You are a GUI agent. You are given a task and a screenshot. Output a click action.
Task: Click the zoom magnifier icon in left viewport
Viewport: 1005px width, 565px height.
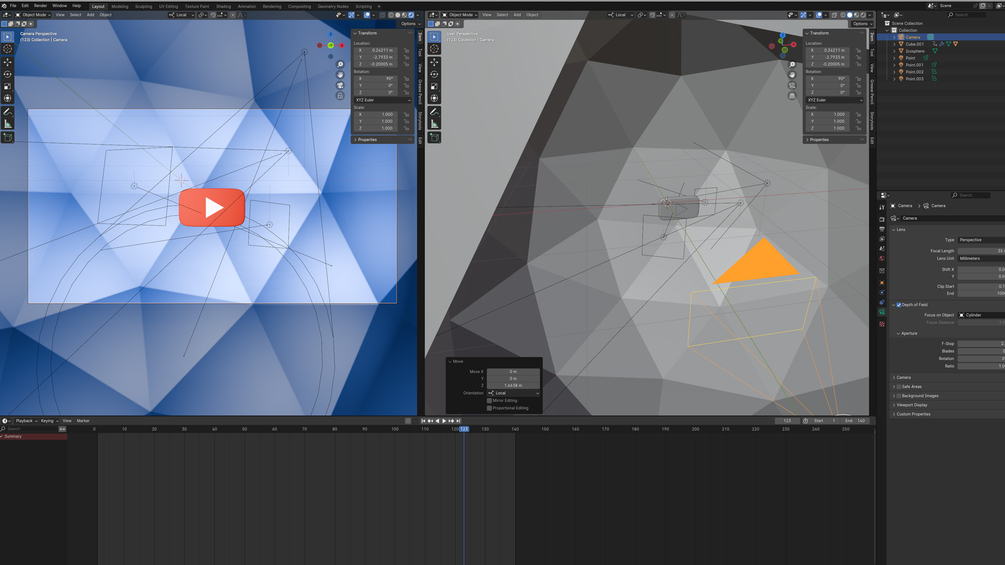(x=340, y=65)
